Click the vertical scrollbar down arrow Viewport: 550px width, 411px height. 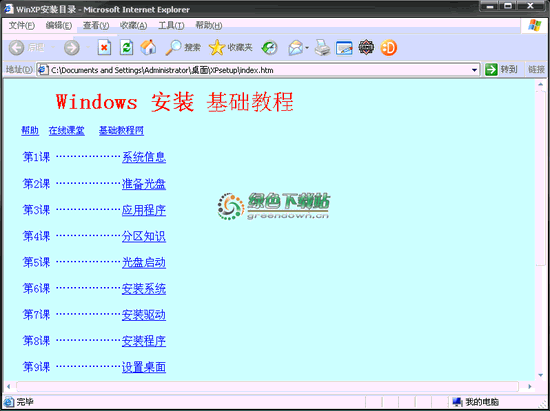540,376
